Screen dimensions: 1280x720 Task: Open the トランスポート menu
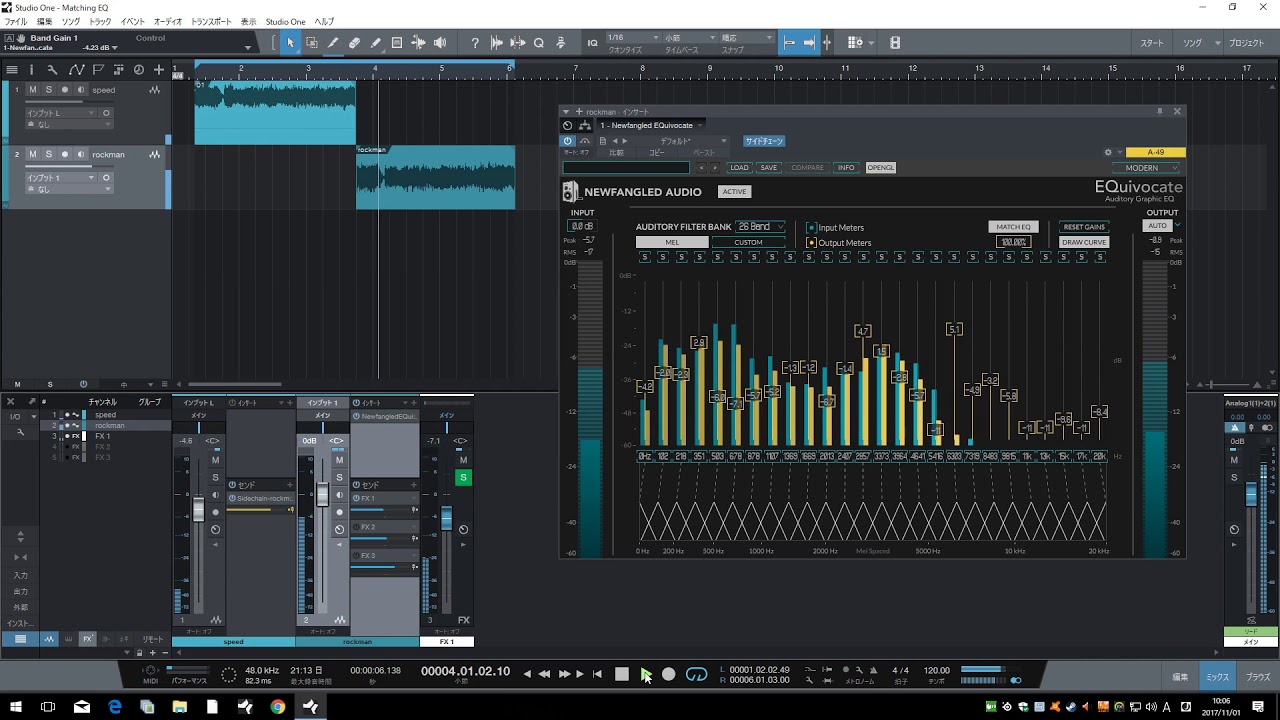(211, 21)
